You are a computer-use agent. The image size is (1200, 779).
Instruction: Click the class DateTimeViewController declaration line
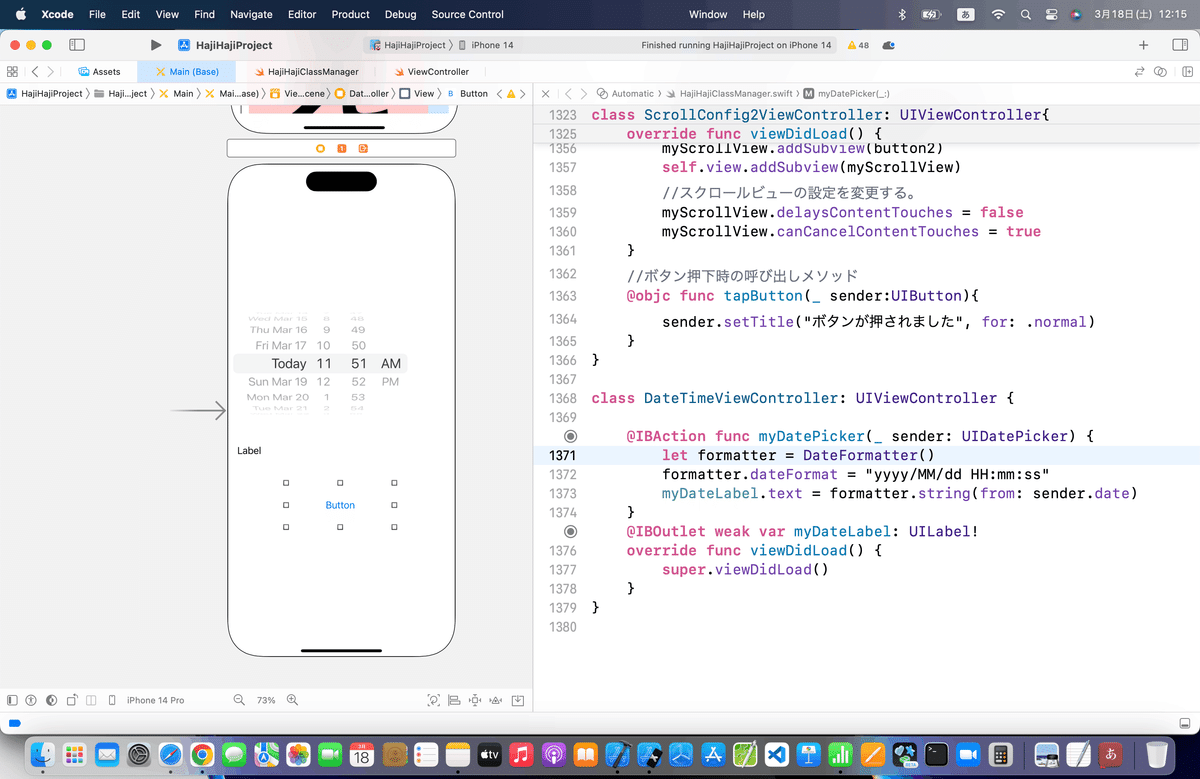tap(803, 398)
